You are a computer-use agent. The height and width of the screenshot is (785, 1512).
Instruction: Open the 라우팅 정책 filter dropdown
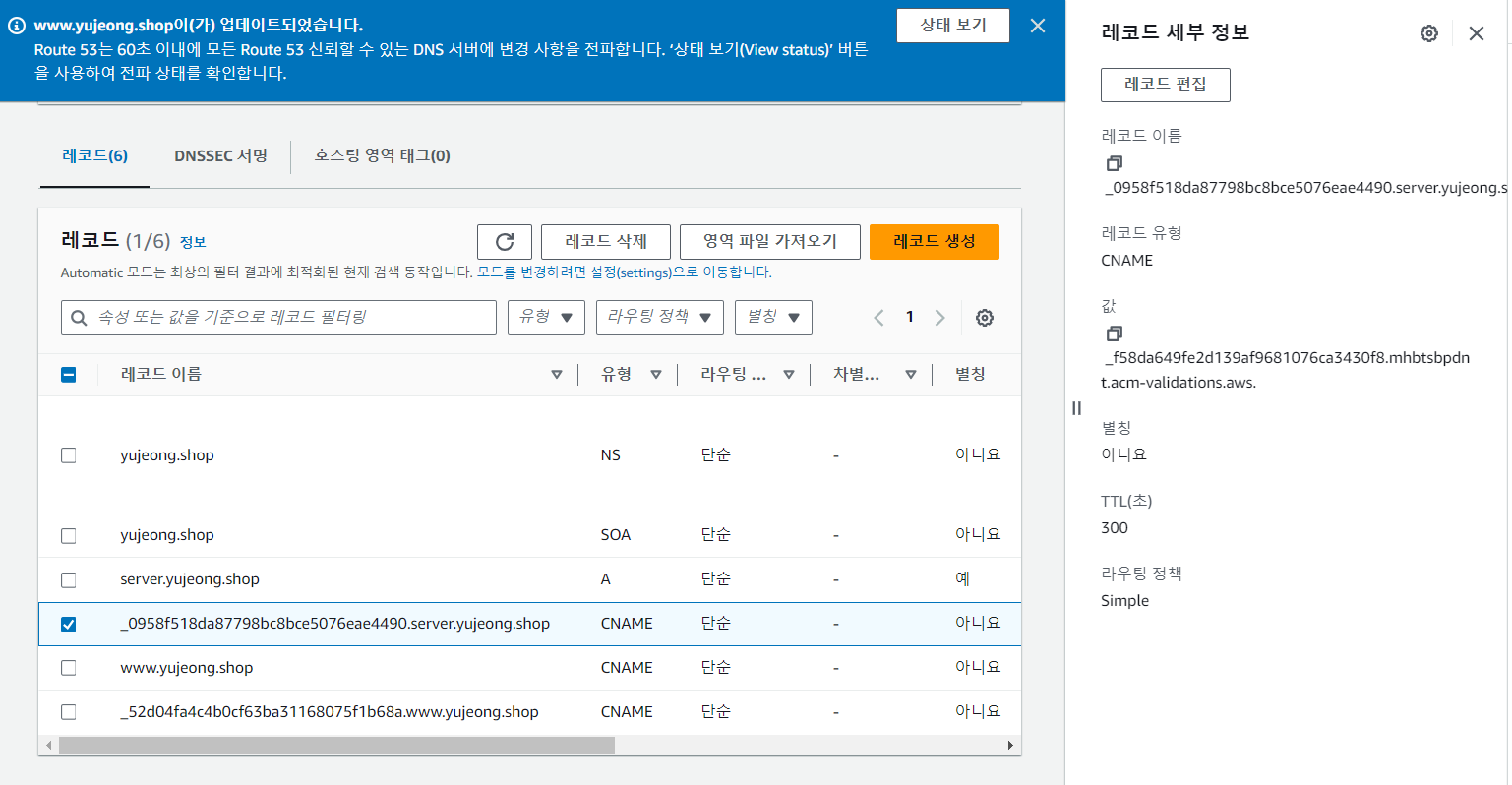[x=659, y=318]
